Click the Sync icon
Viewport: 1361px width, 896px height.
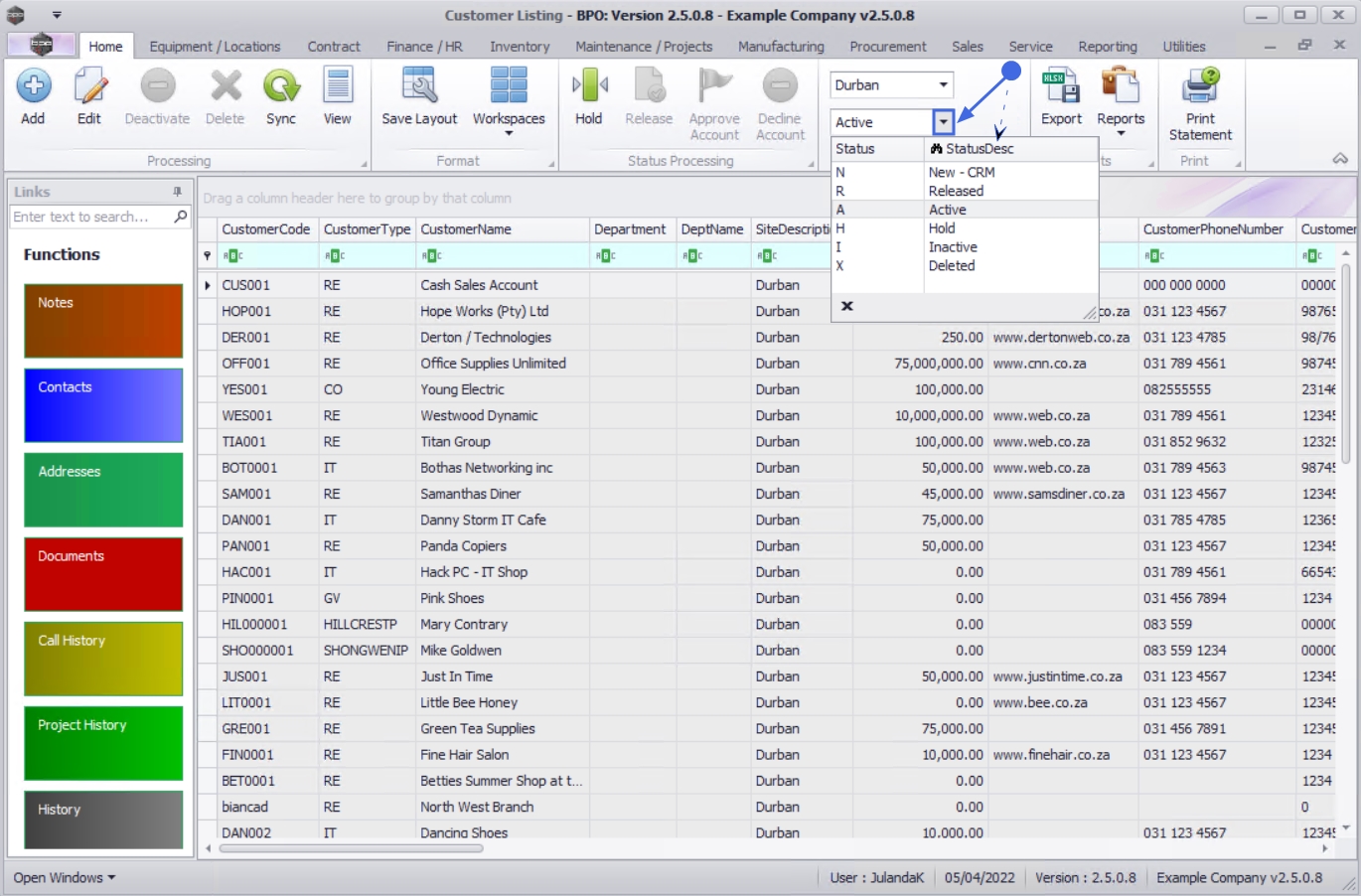(281, 86)
